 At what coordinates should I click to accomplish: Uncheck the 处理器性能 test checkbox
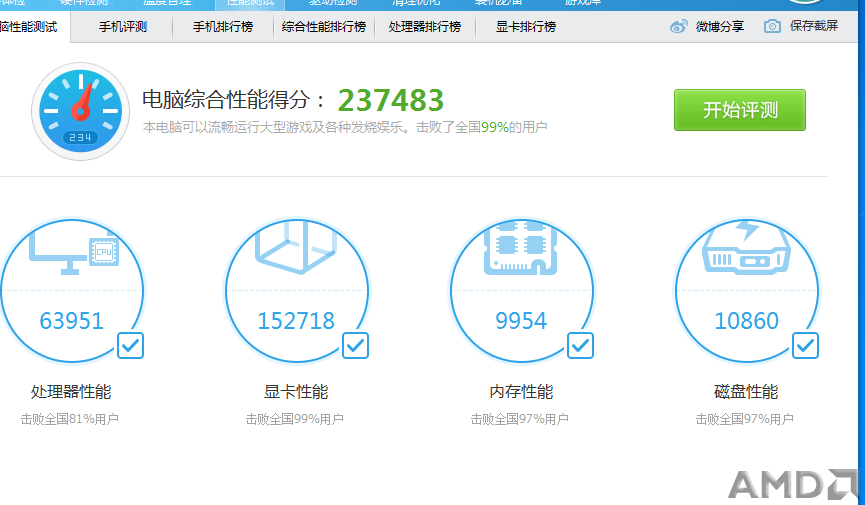coord(130,345)
